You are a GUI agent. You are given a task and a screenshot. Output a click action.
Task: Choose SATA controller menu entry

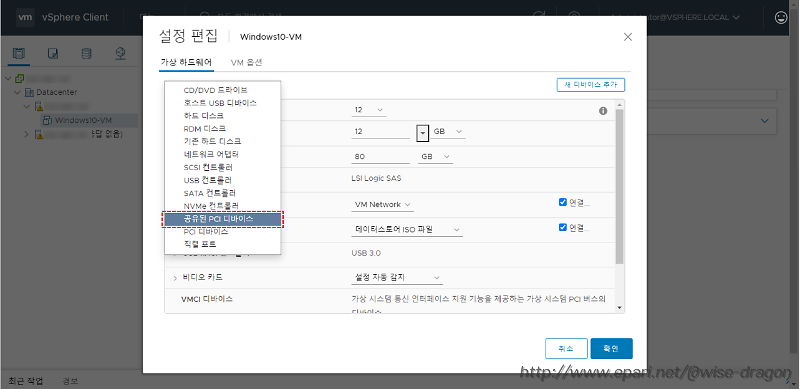coord(222,193)
